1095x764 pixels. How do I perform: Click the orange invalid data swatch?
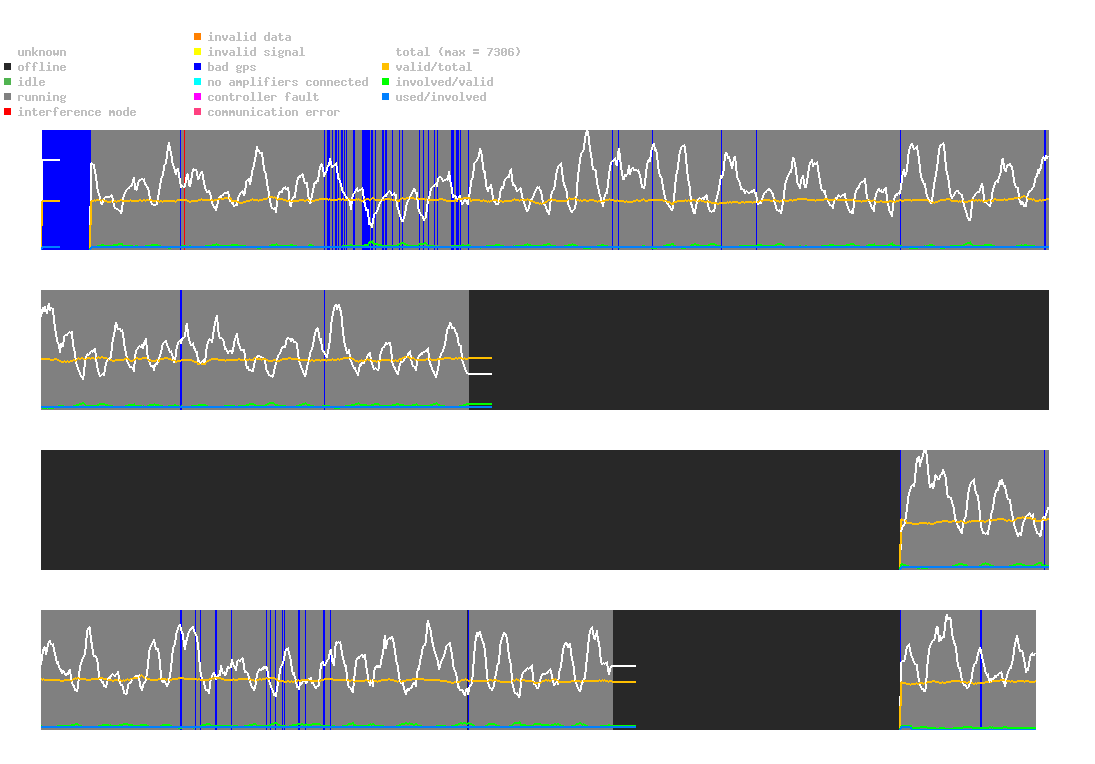tap(197, 37)
